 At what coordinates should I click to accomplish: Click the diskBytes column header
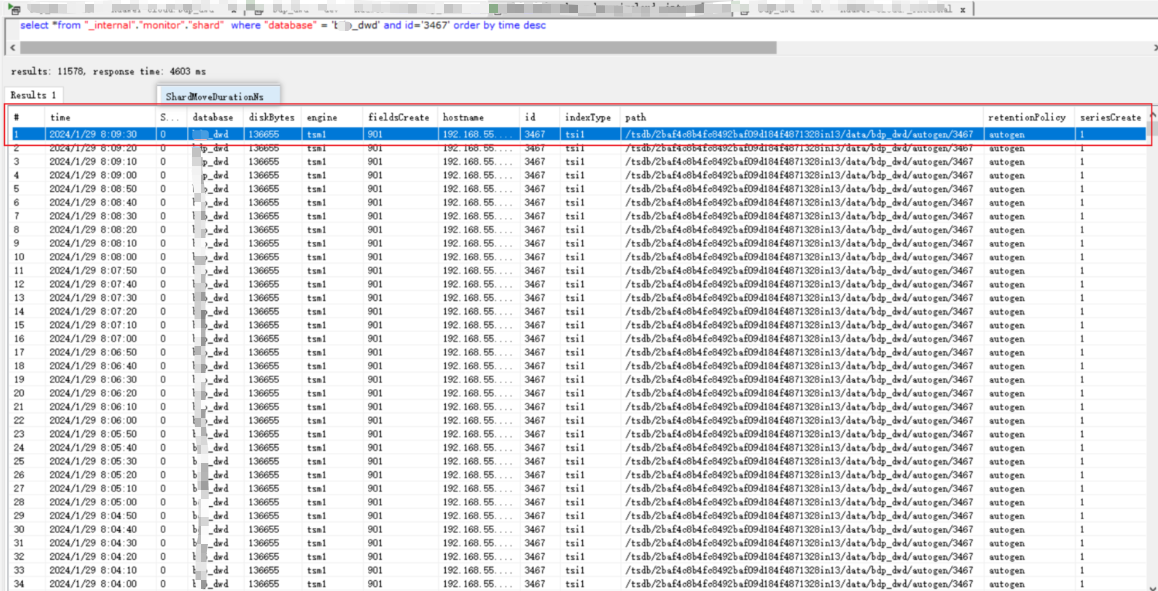273,117
